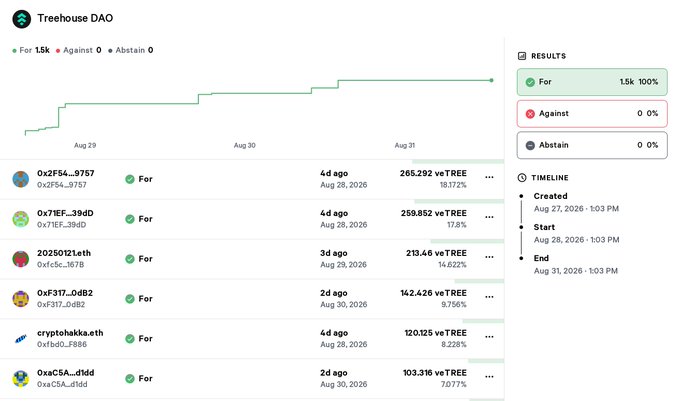Click address 0xfbd0...F886 under cryptohakka.eth
This screenshot has width=680, height=401.
(x=62, y=344)
